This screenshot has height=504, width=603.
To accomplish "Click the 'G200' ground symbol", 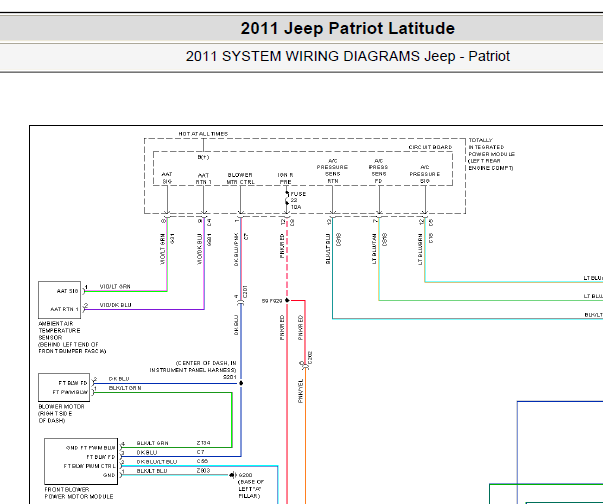I will pos(233,475).
